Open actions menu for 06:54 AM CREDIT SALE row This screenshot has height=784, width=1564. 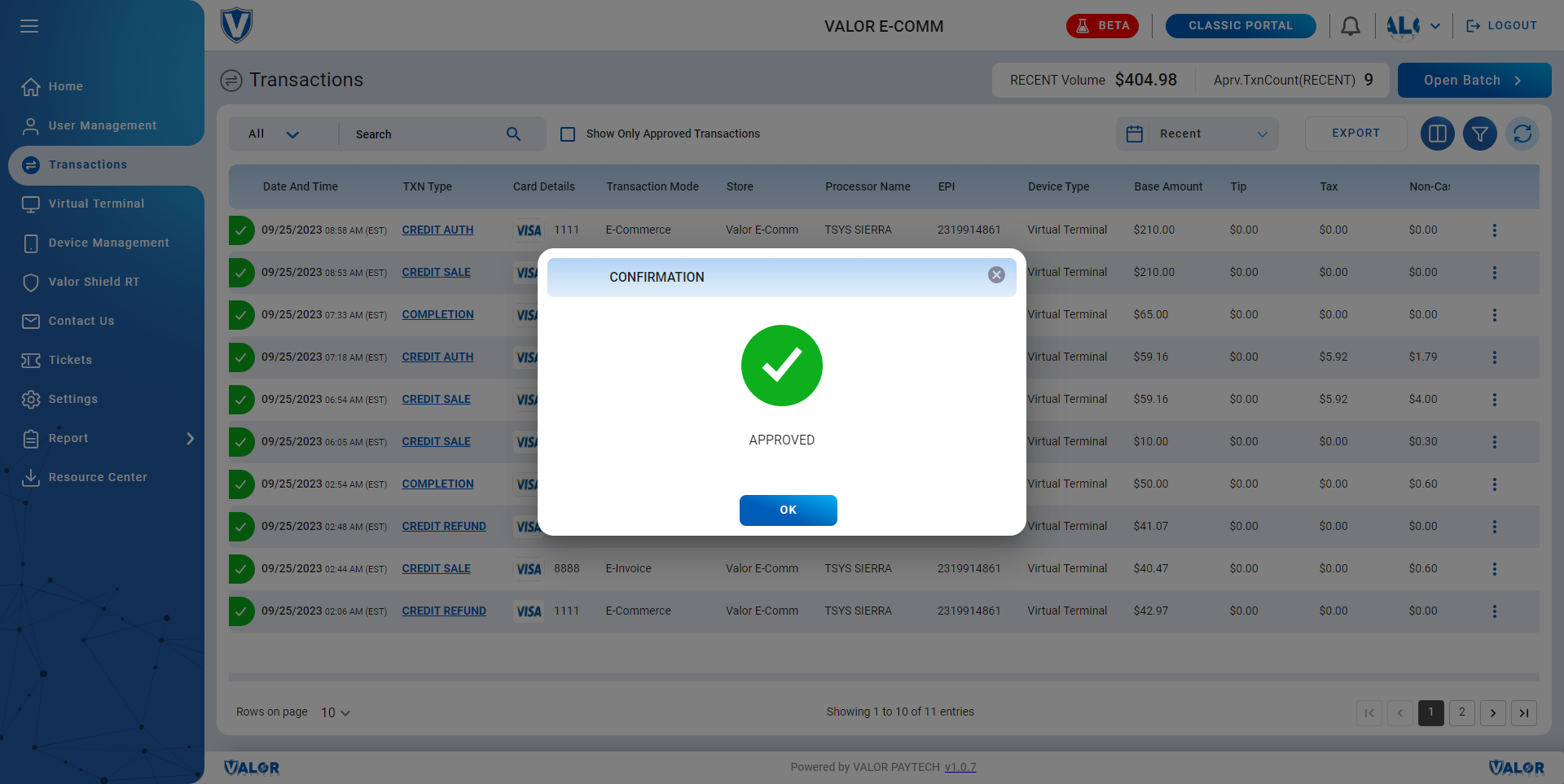coord(1495,400)
